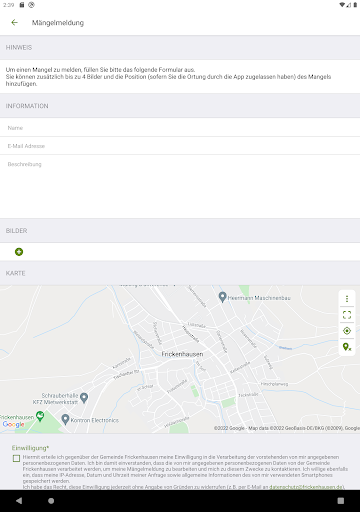The height and width of the screenshot is (512, 360).
Task: Open Android recent apps square button
Action: point(341,501)
